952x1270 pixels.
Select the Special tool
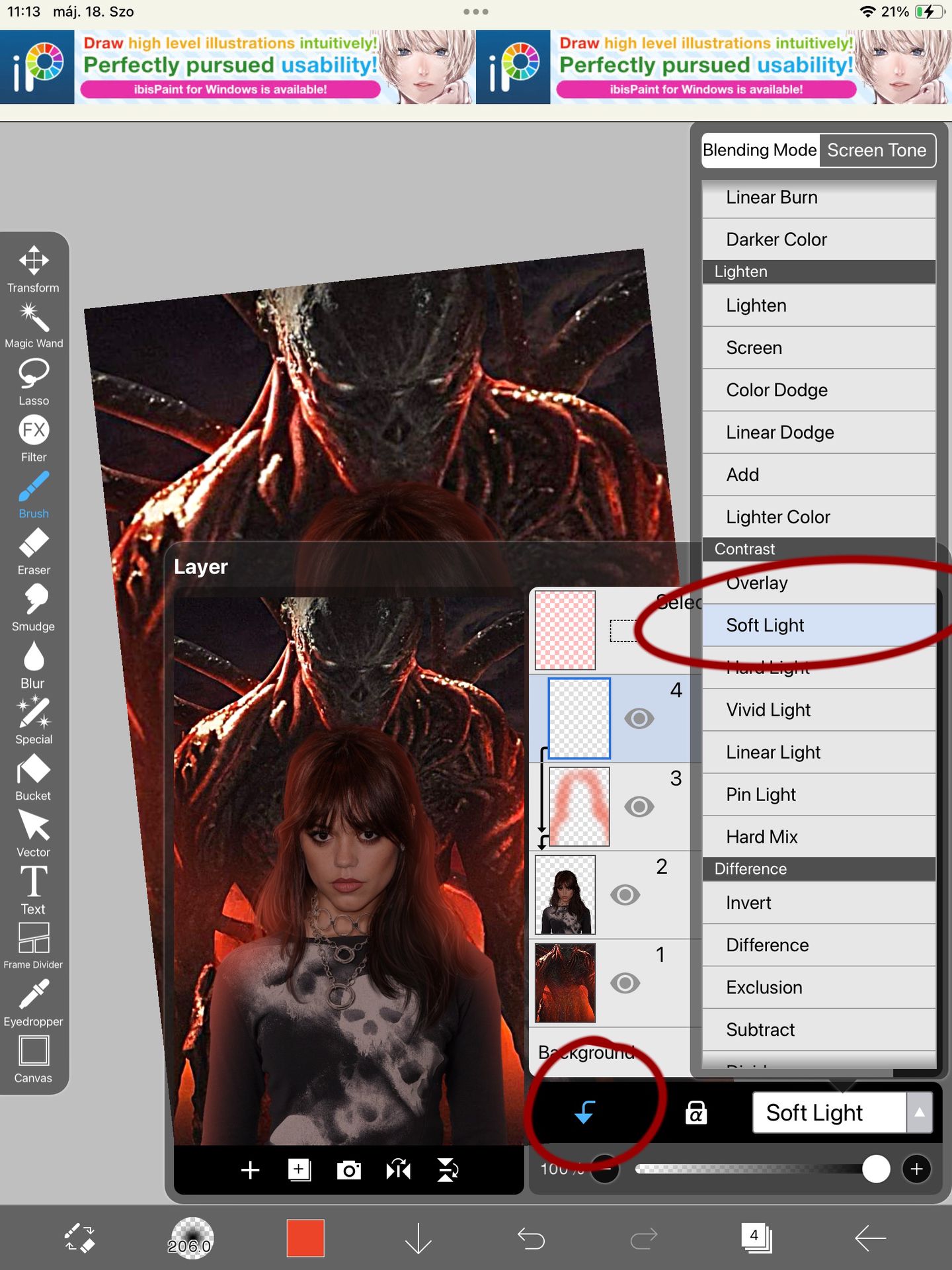click(34, 720)
